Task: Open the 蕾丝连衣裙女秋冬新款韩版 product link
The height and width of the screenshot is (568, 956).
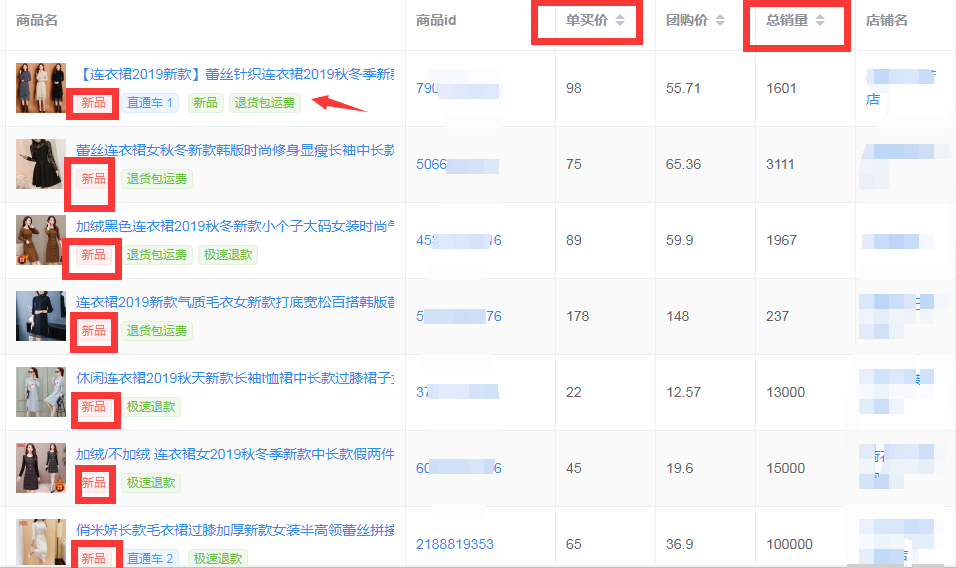Action: 234,150
